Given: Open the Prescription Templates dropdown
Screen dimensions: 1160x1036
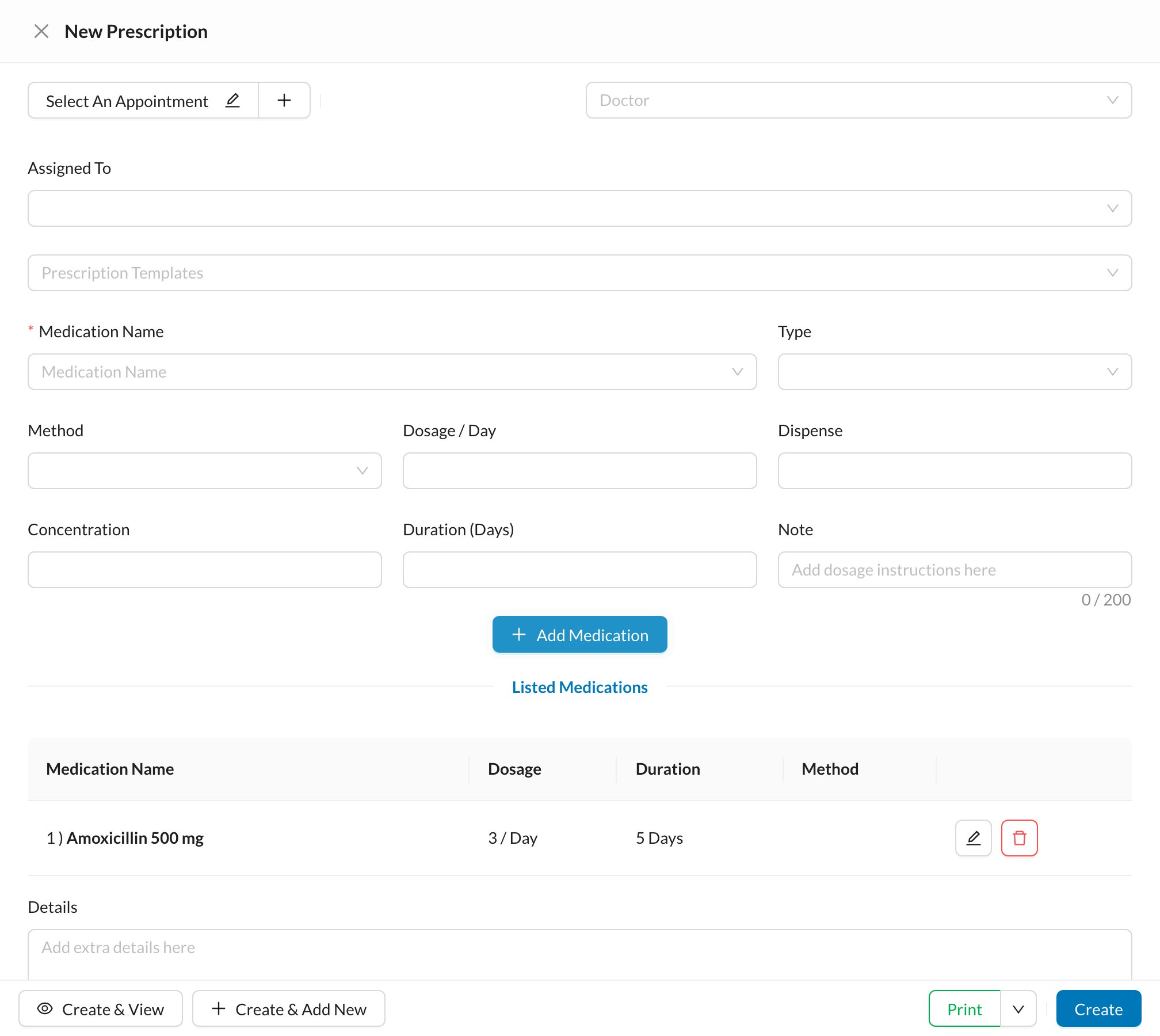Looking at the screenshot, I should [x=579, y=273].
